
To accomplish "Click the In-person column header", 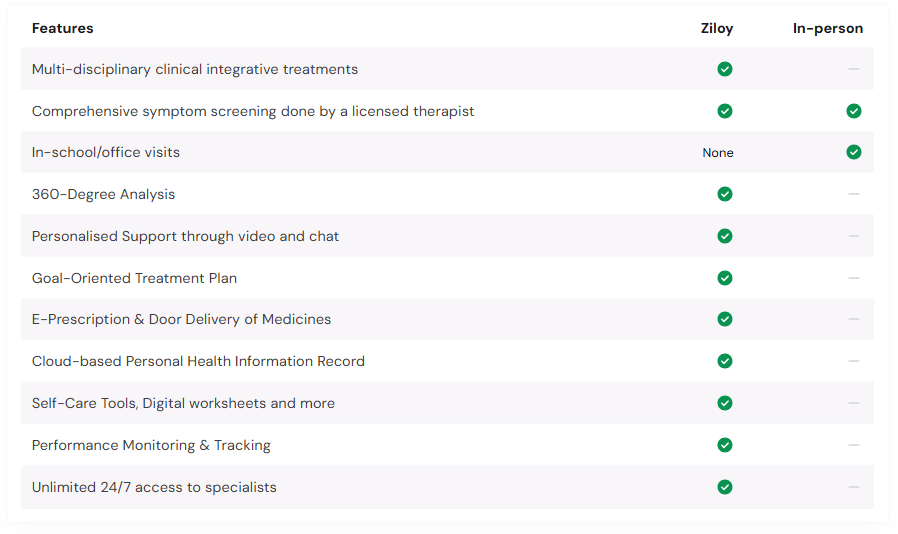I will [828, 28].
